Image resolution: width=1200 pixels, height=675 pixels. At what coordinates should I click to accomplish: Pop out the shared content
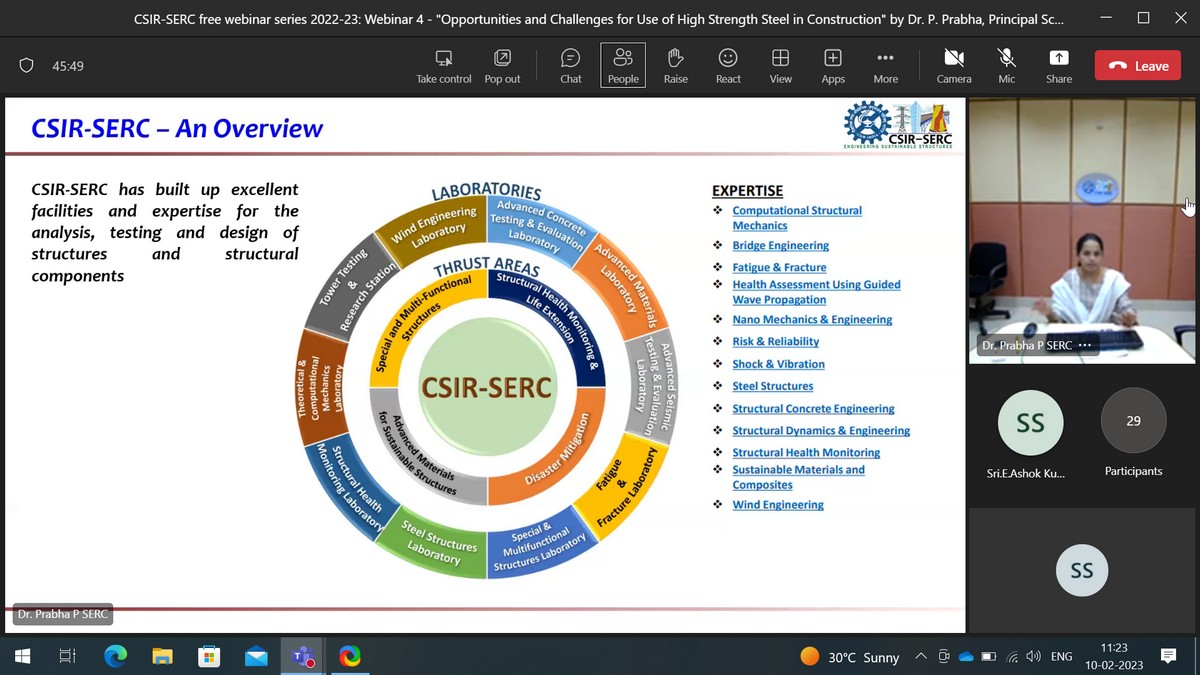point(502,66)
